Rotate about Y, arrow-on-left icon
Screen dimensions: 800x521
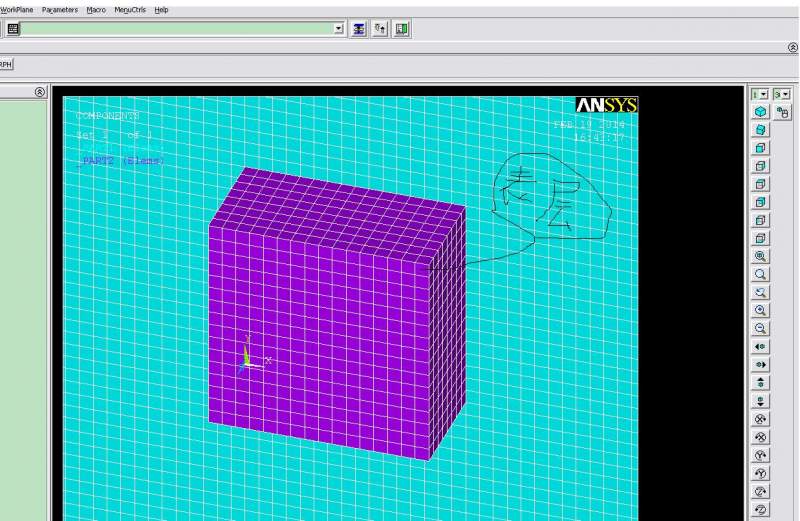(x=760, y=474)
